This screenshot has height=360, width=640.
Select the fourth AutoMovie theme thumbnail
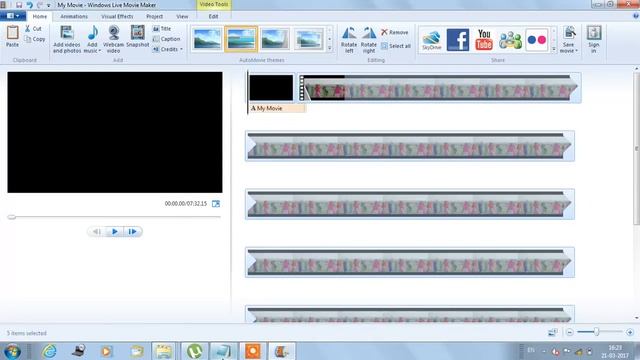[x=309, y=39]
